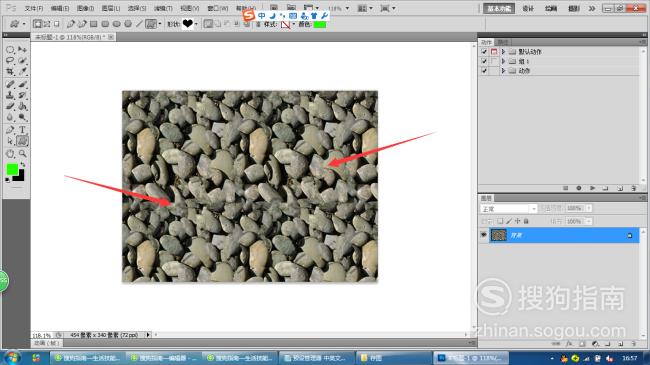Expand the 默认动作 action set

click(503, 51)
